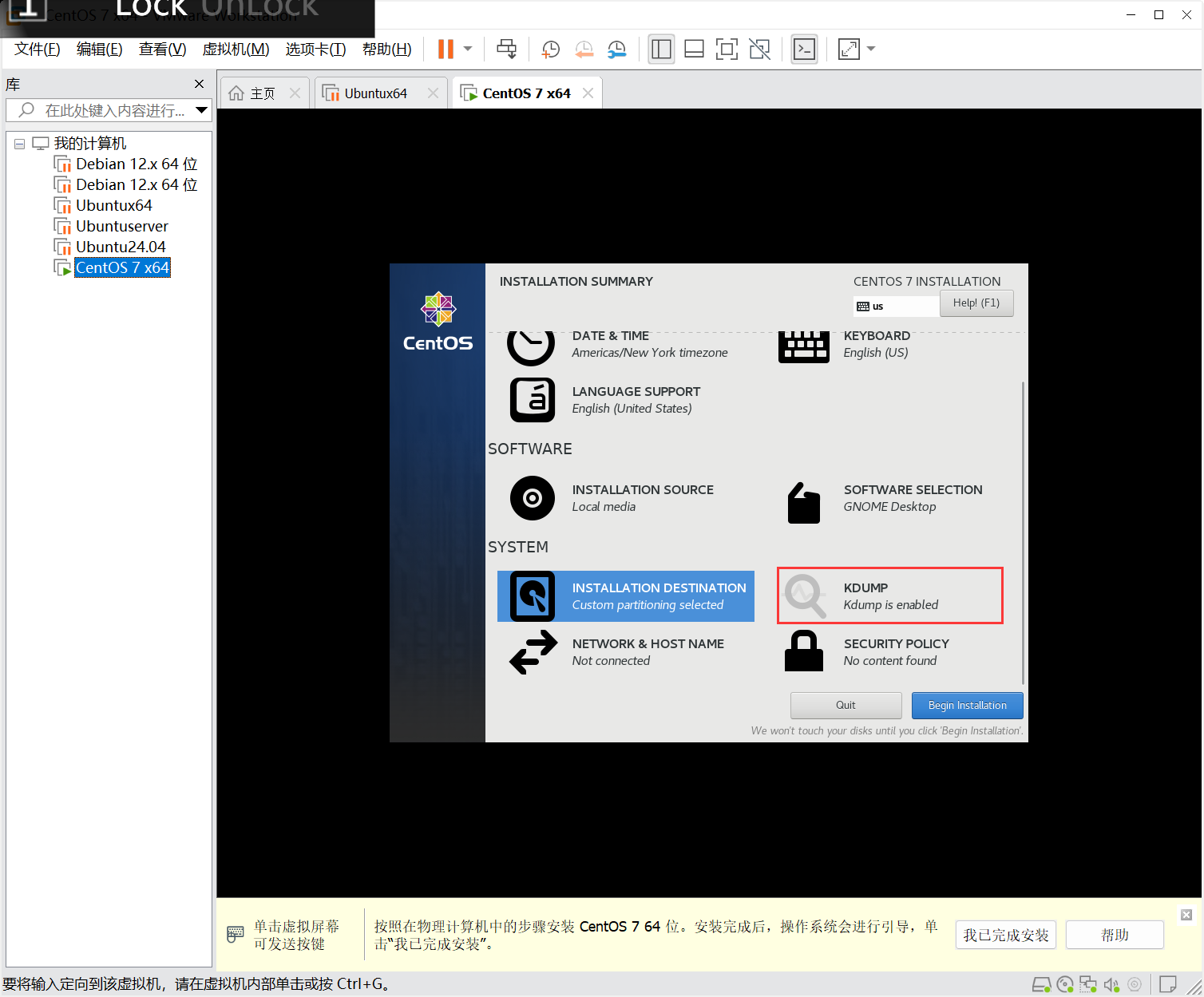Toggle the console view toolbar icon
1204x997 pixels.
pyautogui.click(x=804, y=49)
